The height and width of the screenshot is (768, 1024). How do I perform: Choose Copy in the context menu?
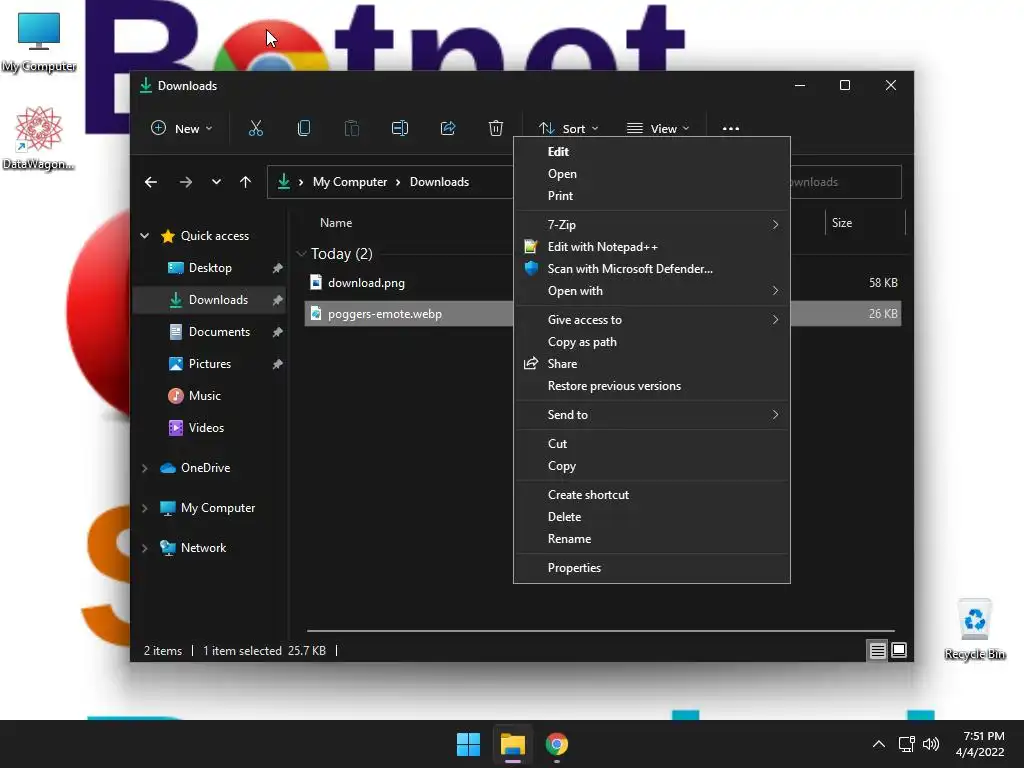pos(652,466)
